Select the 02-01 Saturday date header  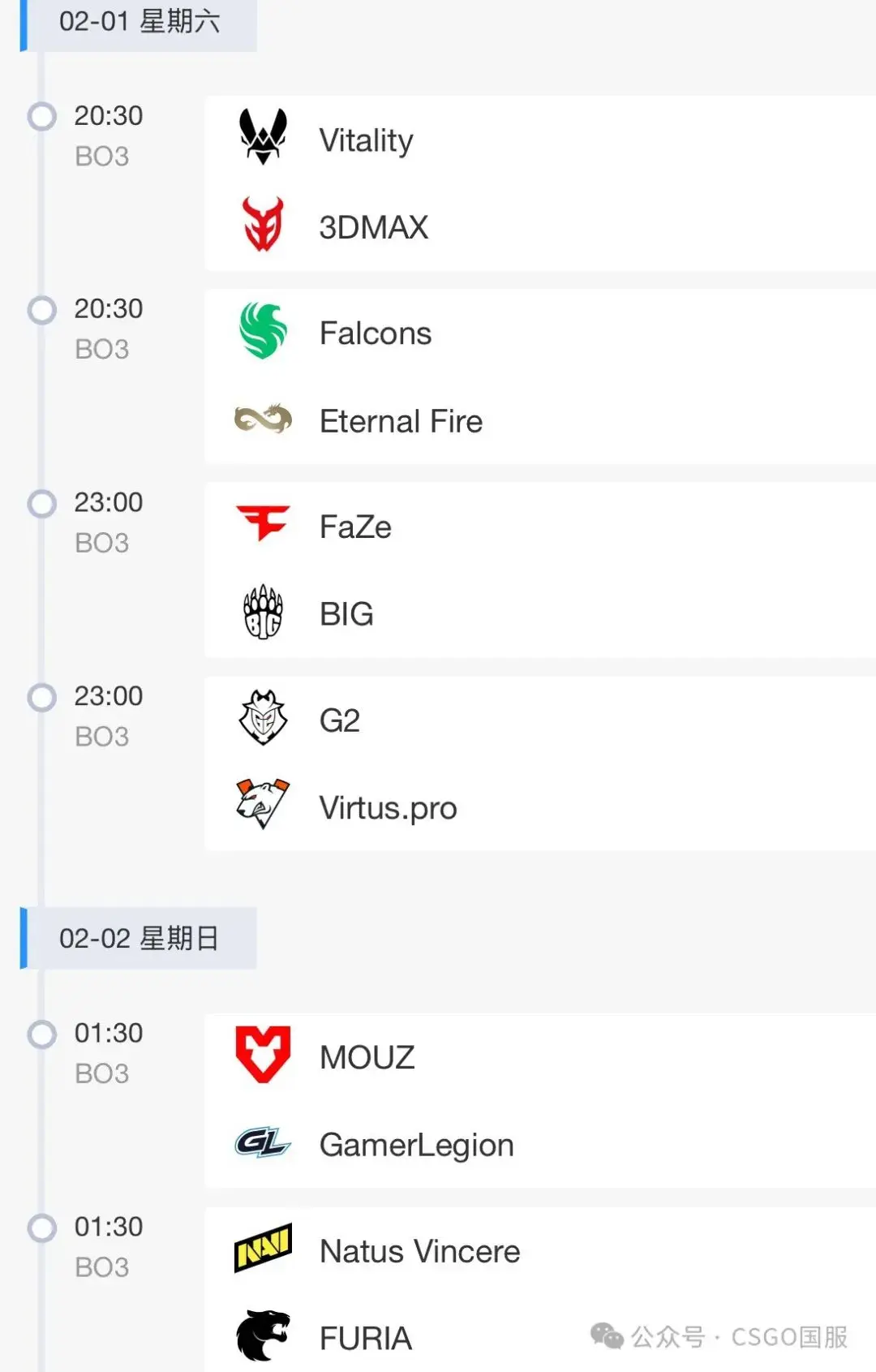(x=140, y=22)
